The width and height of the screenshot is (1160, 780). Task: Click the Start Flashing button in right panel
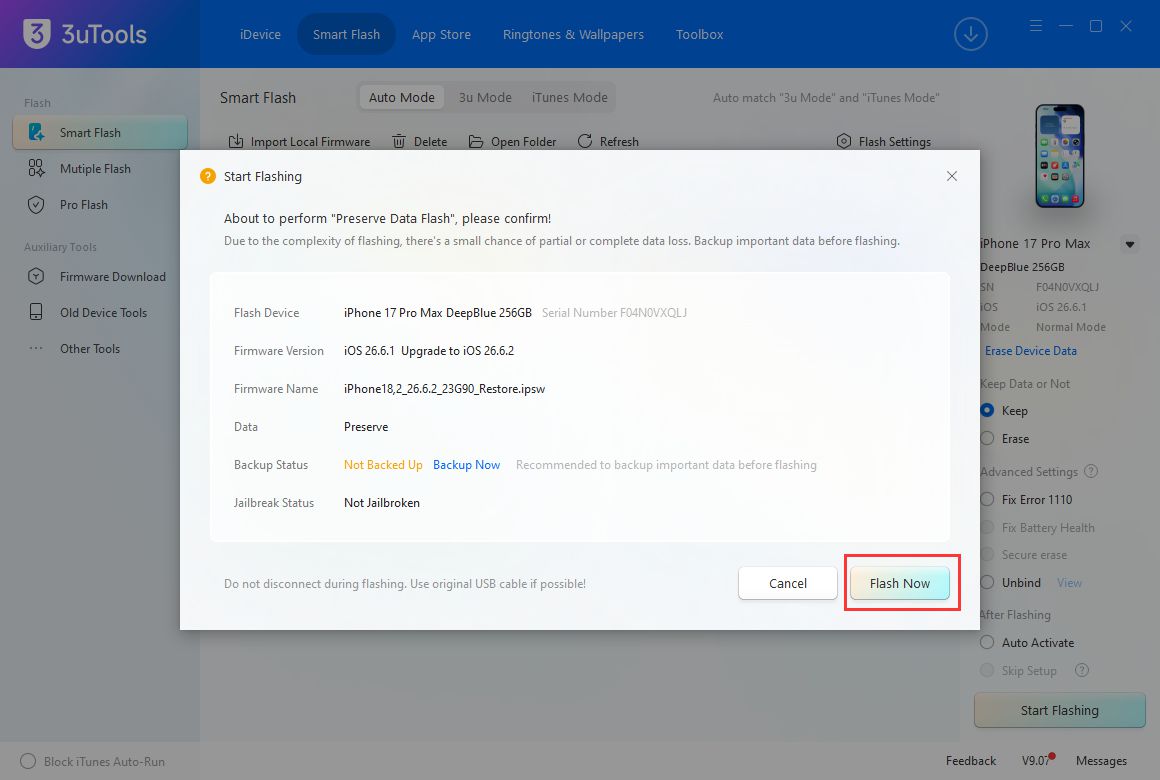coord(1059,710)
